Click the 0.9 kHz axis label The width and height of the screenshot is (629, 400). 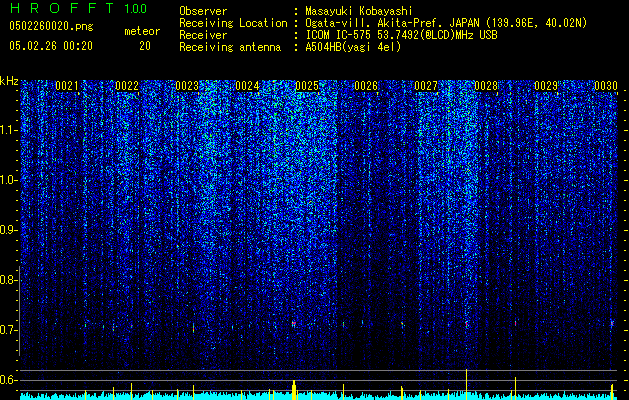pyautogui.click(x=8, y=230)
